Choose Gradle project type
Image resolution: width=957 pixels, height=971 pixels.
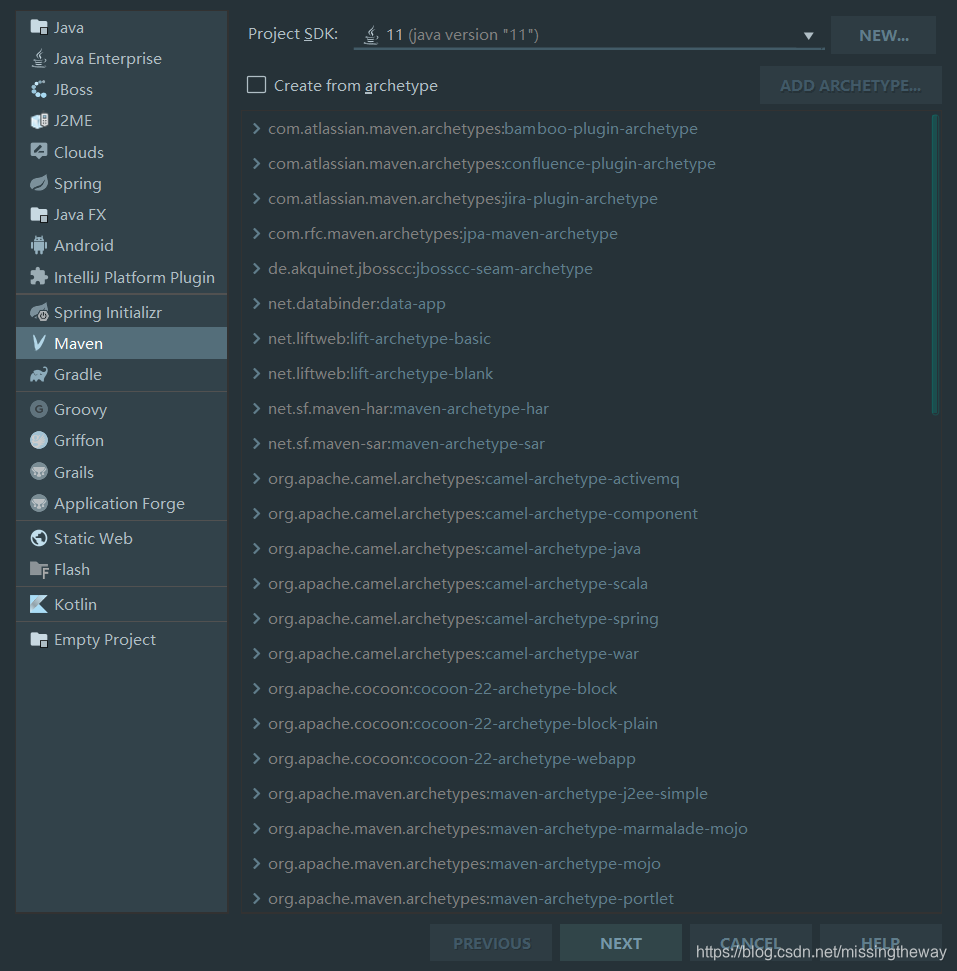tap(121, 374)
